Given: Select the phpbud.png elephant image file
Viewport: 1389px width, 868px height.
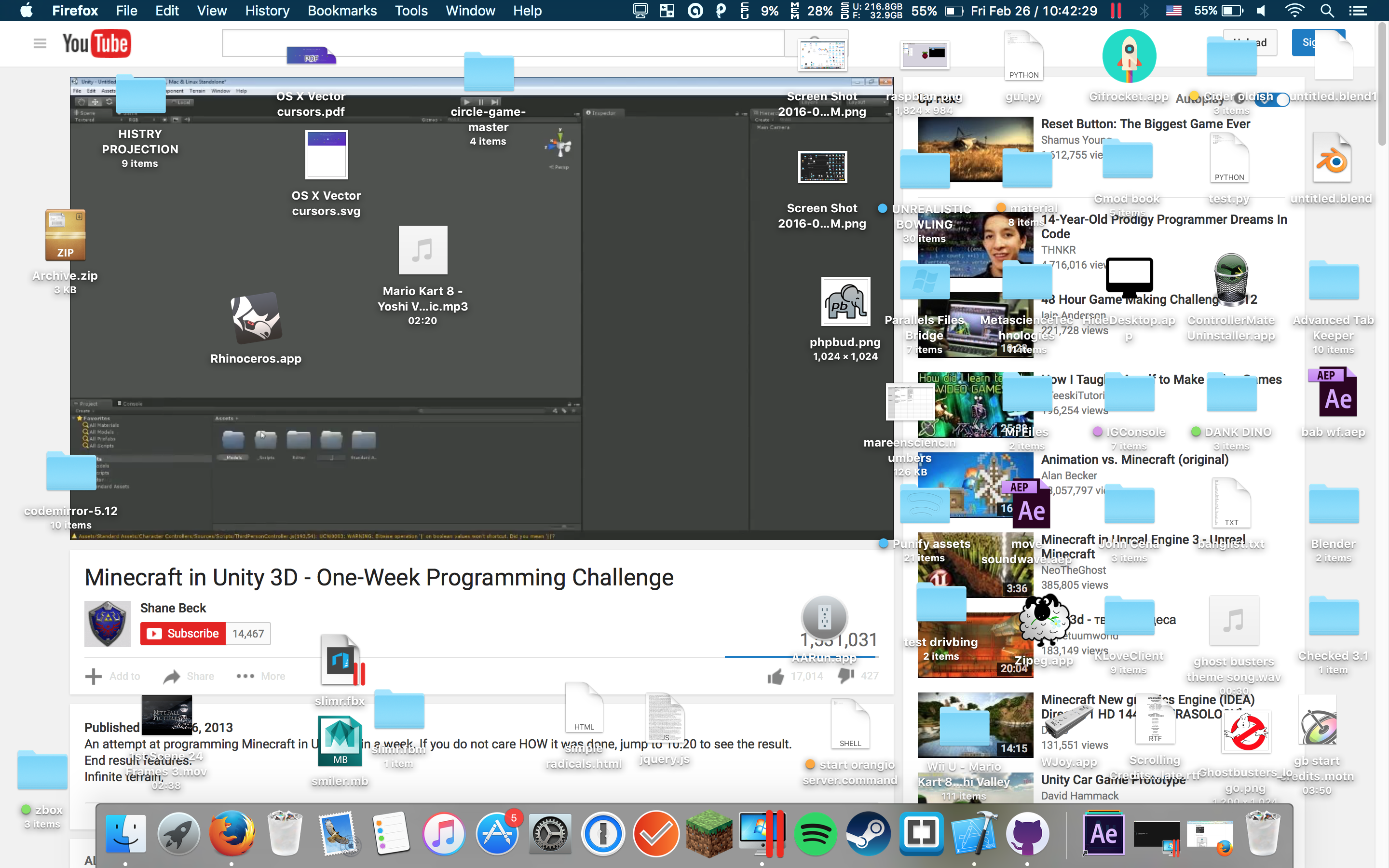Looking at the screenshot, I should [x=845, y=302].
